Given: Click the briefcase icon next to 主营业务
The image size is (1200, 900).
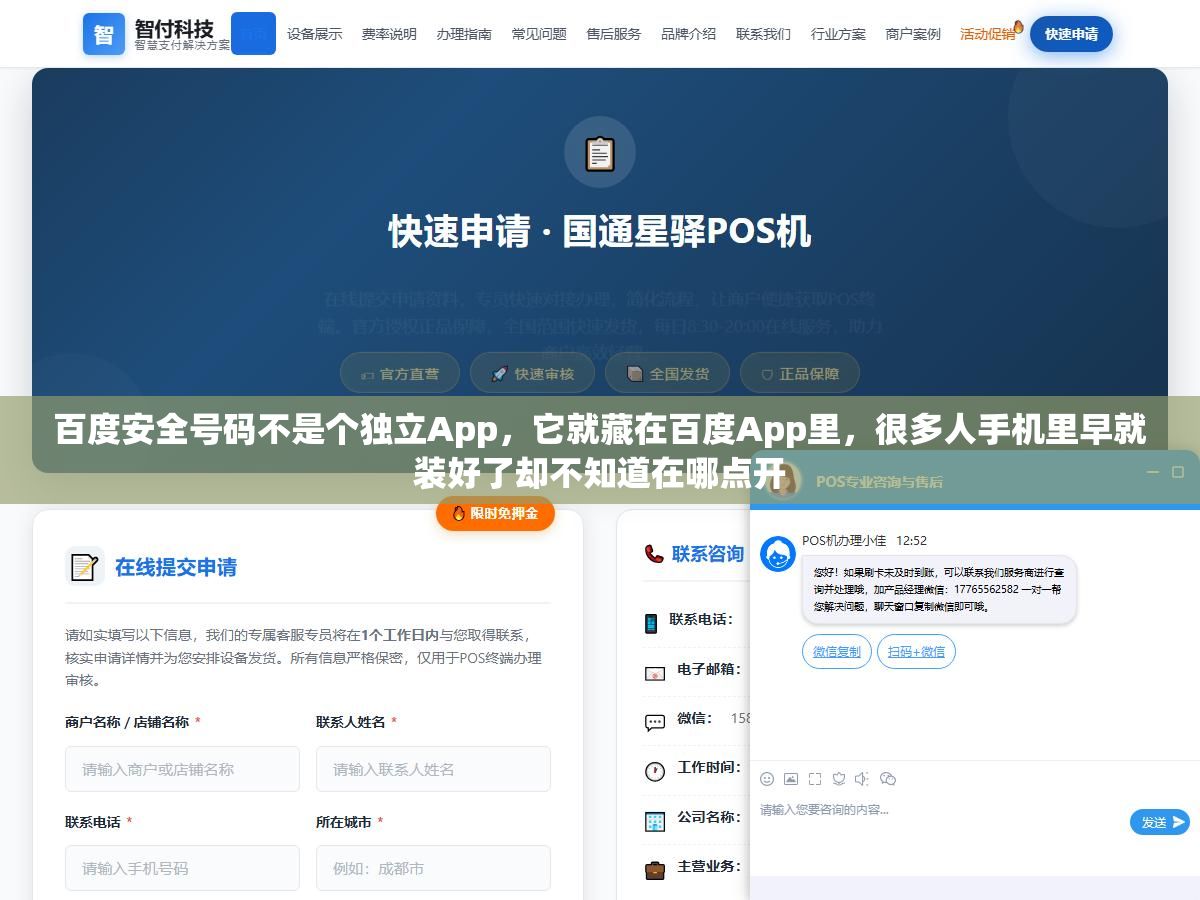Looking at the screenshot, I should click(654, 870).
